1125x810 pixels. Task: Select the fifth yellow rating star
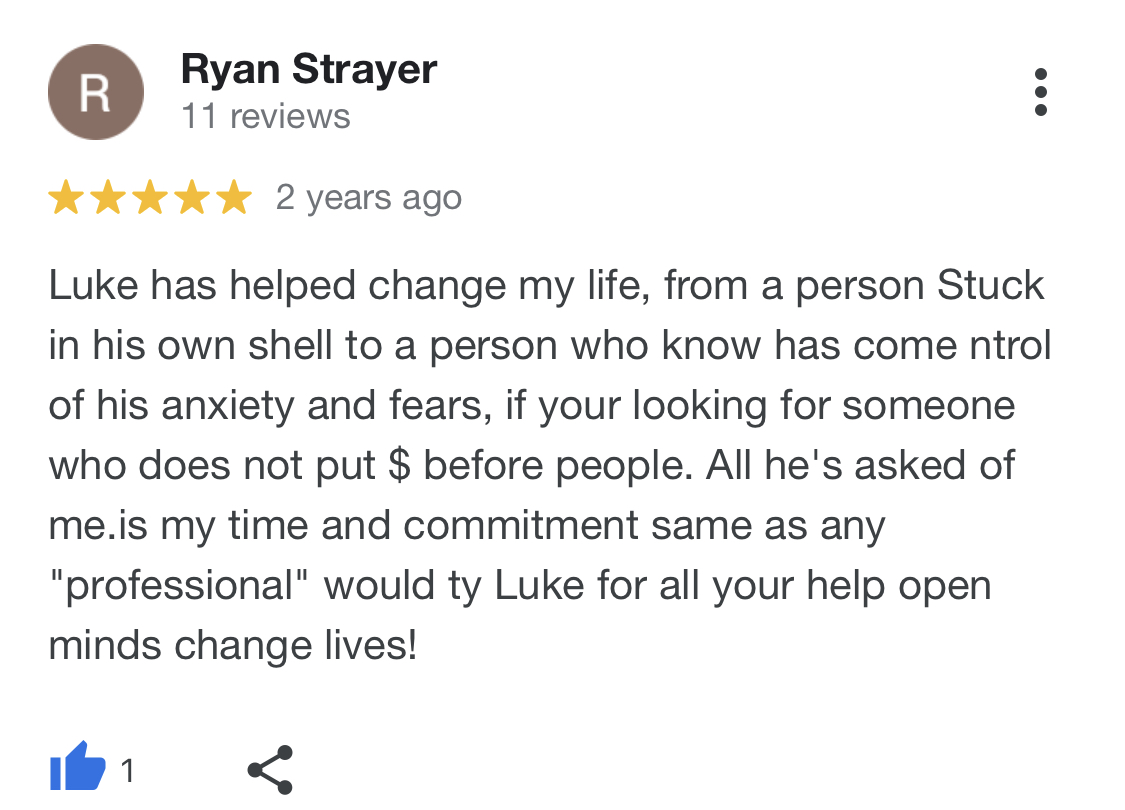pos(235,197)
